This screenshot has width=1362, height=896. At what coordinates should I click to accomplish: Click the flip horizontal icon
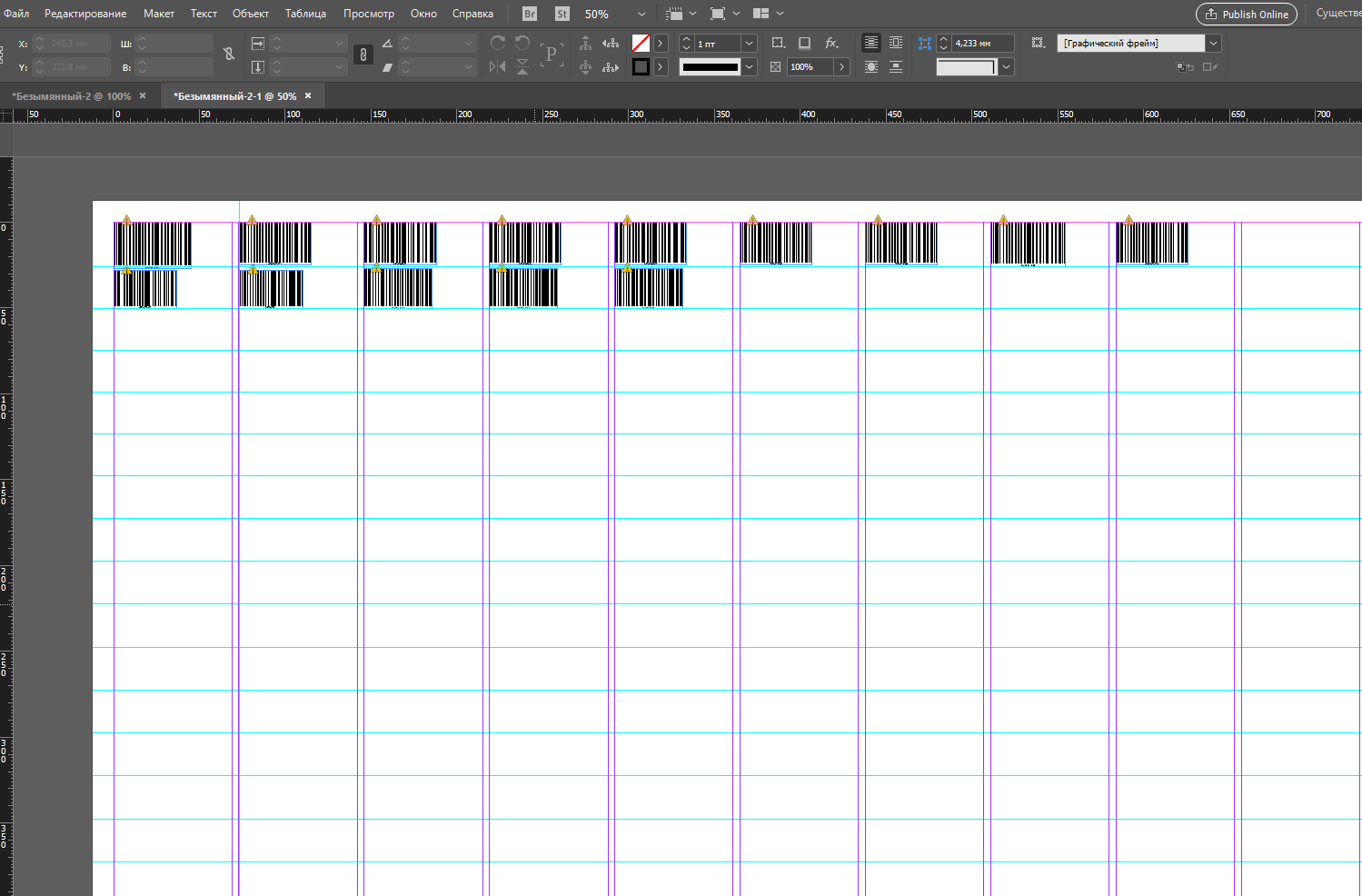click(497, 66)
